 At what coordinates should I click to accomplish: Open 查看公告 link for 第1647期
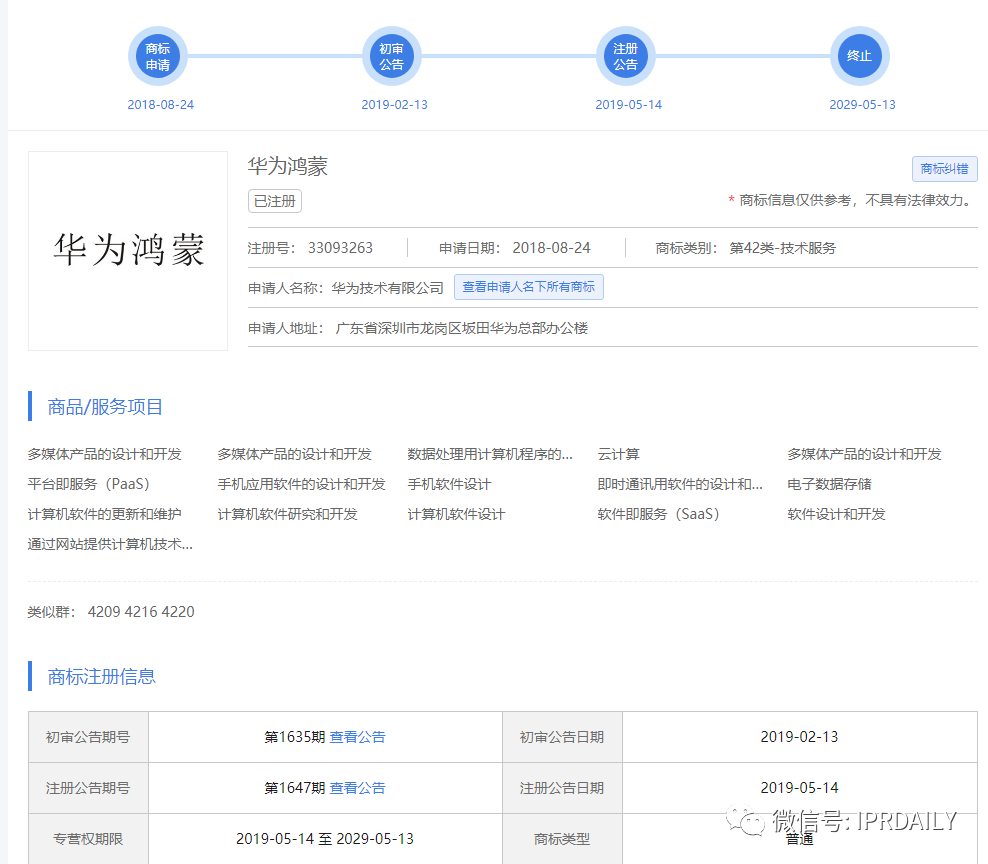coord(357,788)
